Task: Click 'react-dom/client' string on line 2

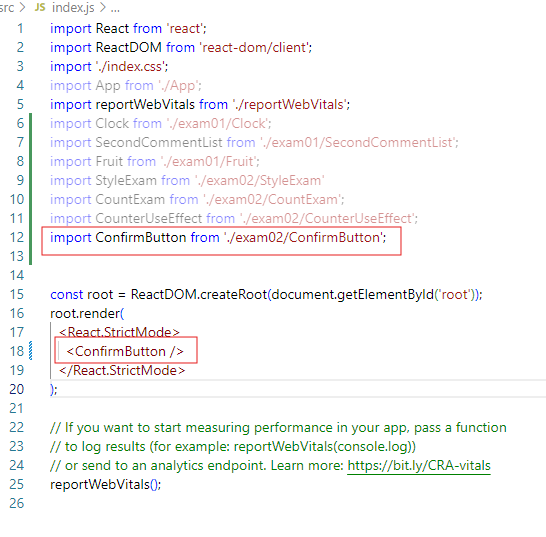Action: pos(255,48)
